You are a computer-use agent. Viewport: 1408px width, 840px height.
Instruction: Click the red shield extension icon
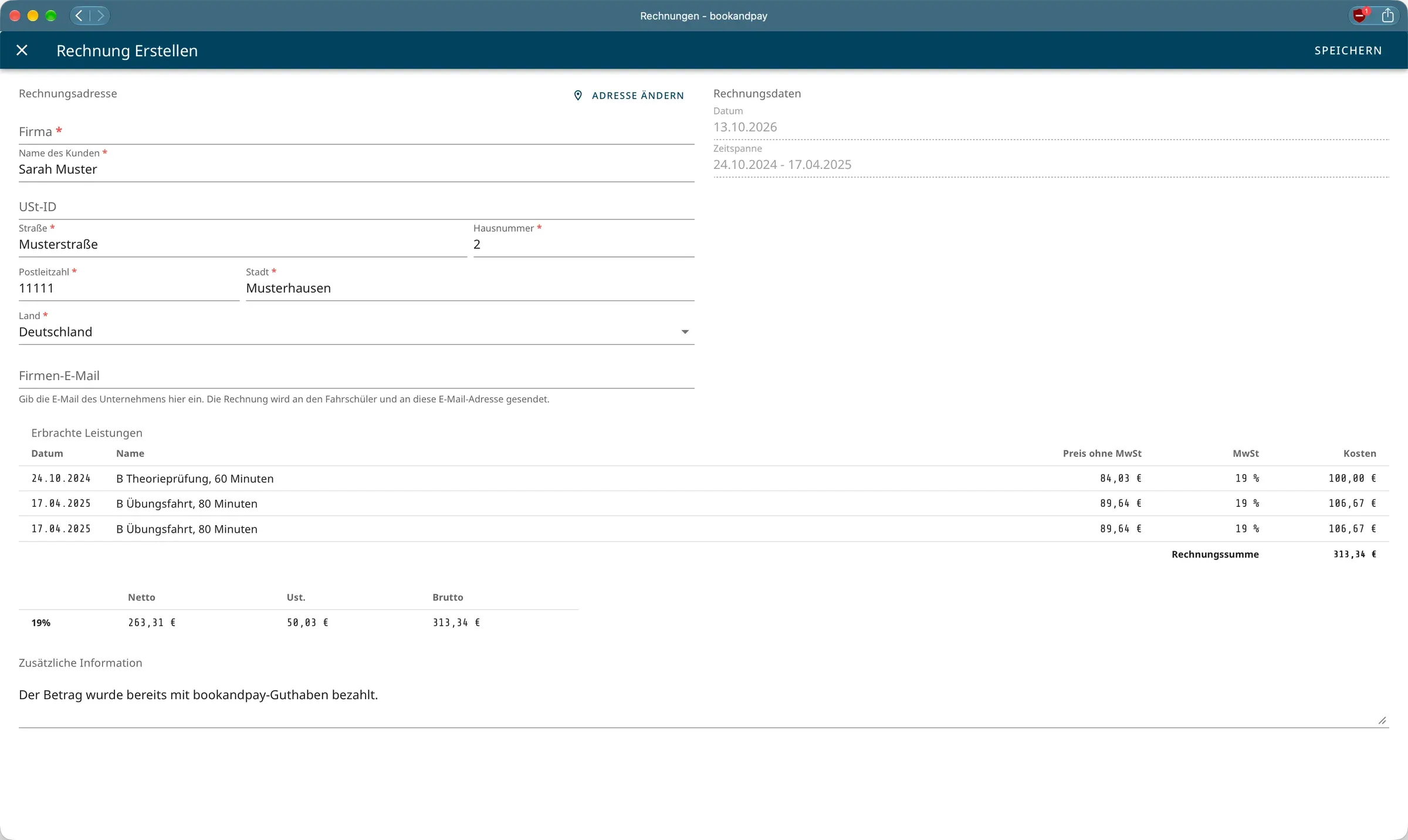pos(1359,16)
